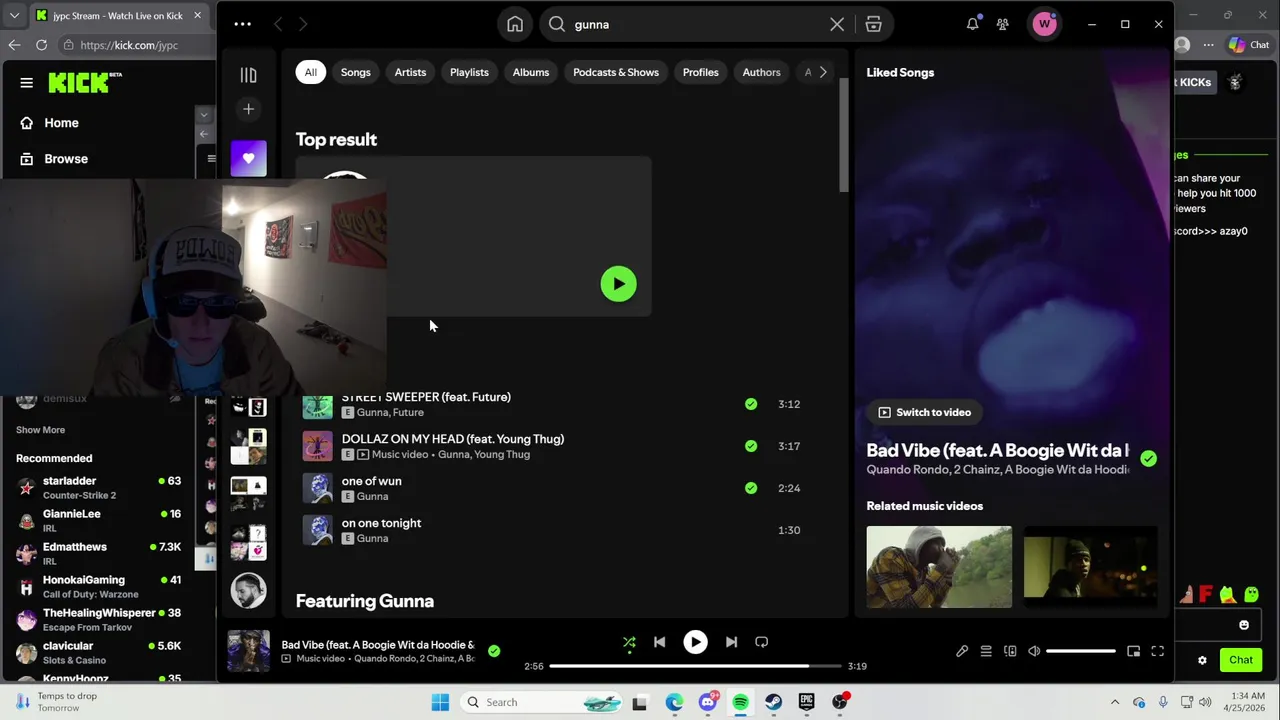Open OBS Studio from the taskbar
Viewport: 1280px width, 720px height.
(x=839, y=702)
